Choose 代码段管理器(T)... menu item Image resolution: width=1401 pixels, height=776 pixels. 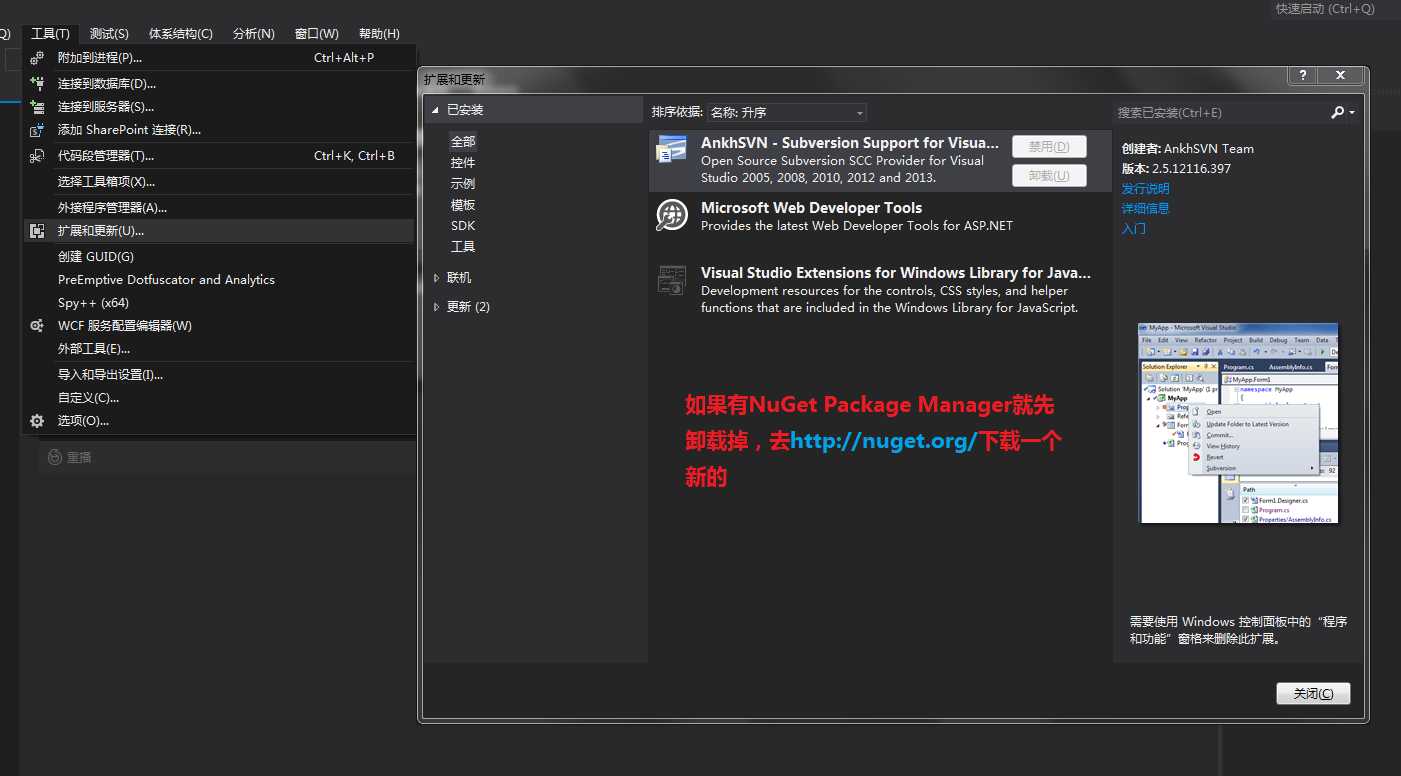click(x=219, y=156)
